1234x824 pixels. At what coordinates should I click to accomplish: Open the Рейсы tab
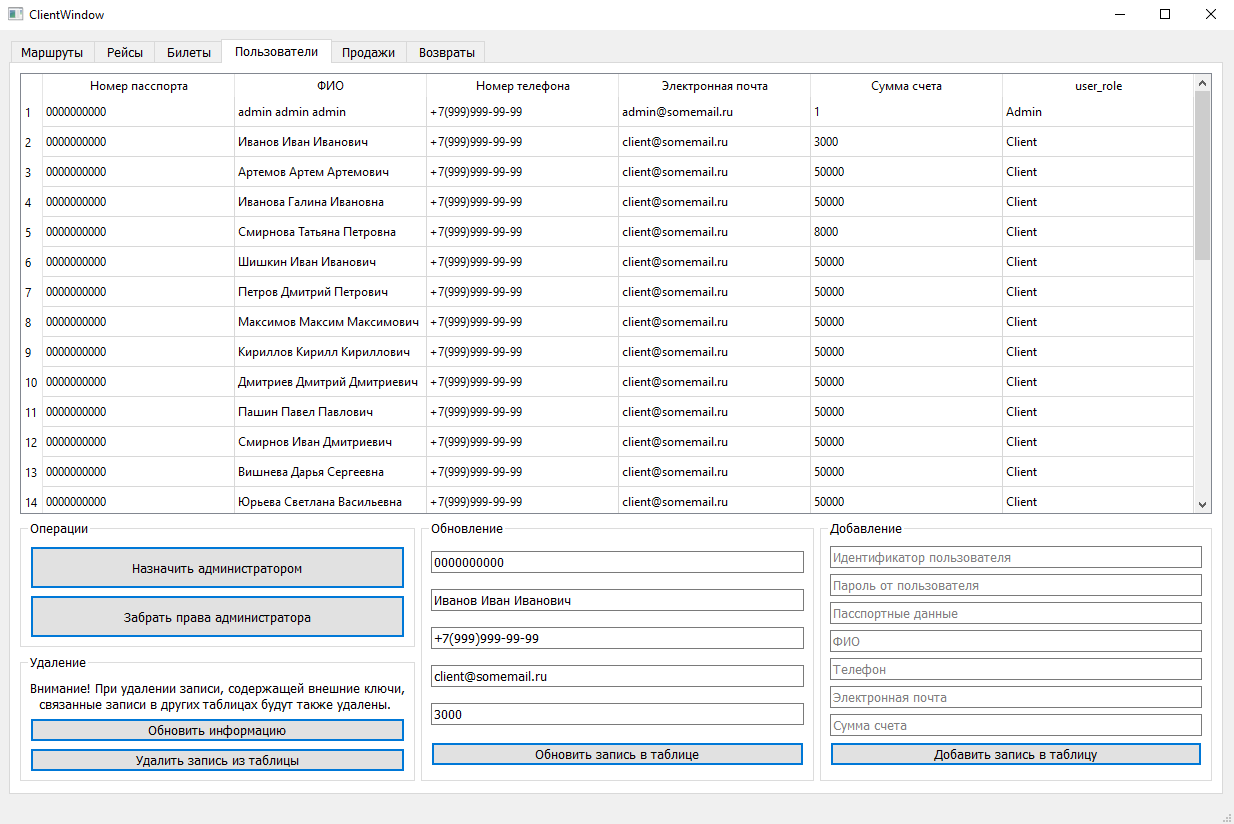click(124, 52)
